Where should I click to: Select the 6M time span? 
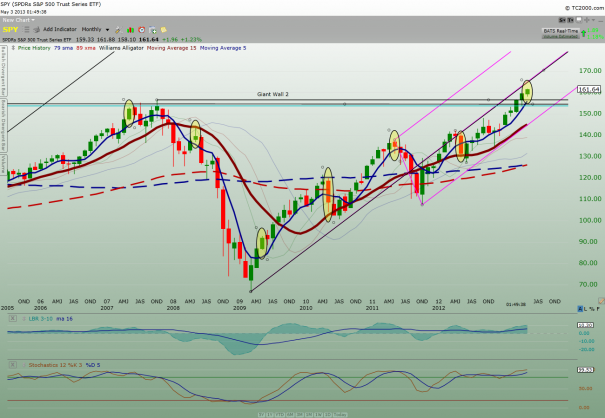pyautogui.click(x=290, y=415)
